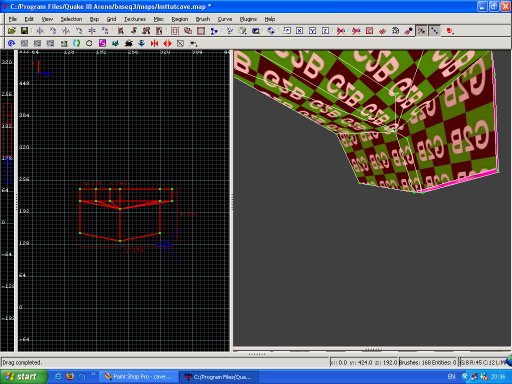Screen dimensions: 512x384
Task: Click the Z-axis rotate icon
Action: coord(105,31)
